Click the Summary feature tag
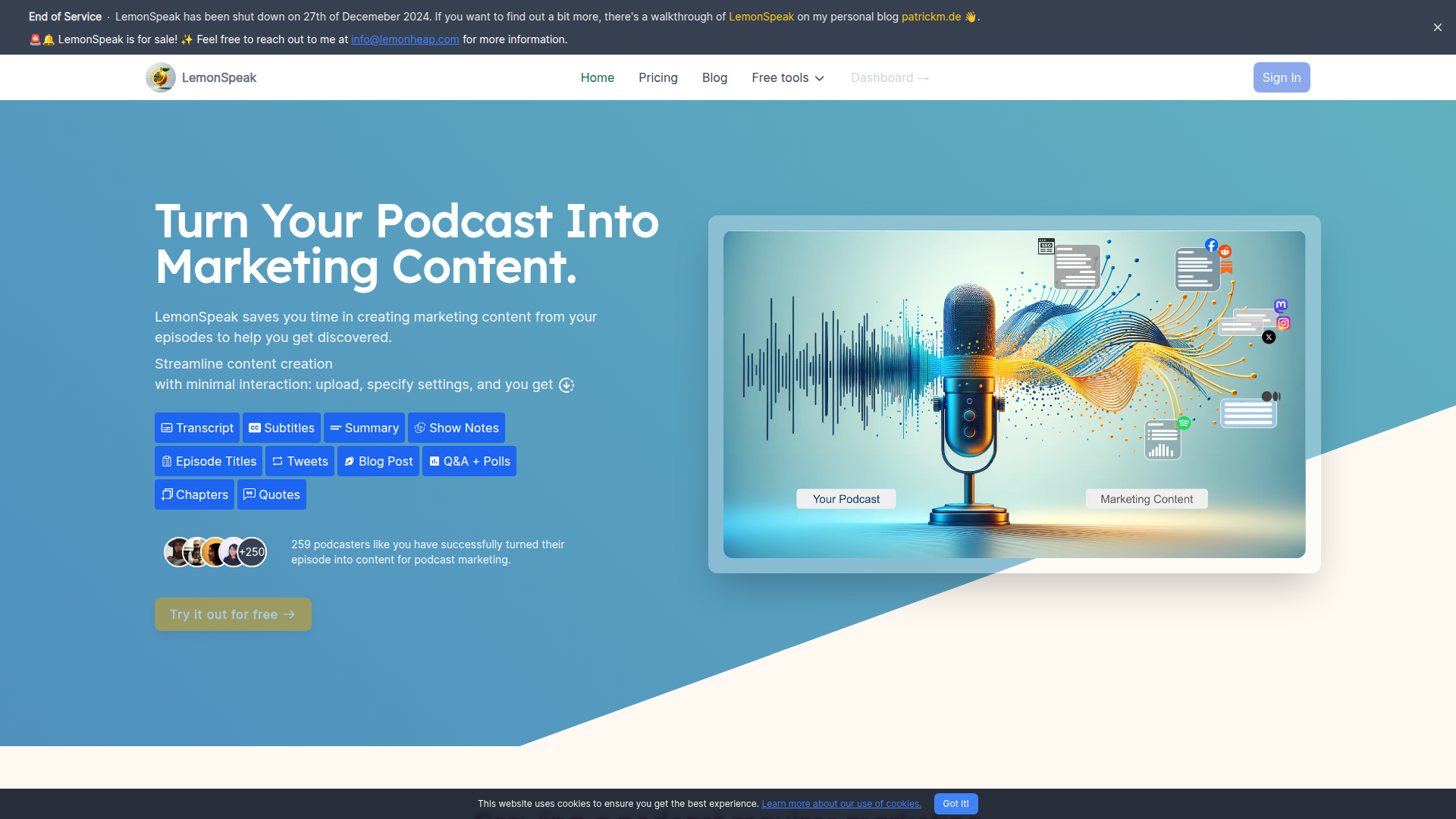 (364, 428)
